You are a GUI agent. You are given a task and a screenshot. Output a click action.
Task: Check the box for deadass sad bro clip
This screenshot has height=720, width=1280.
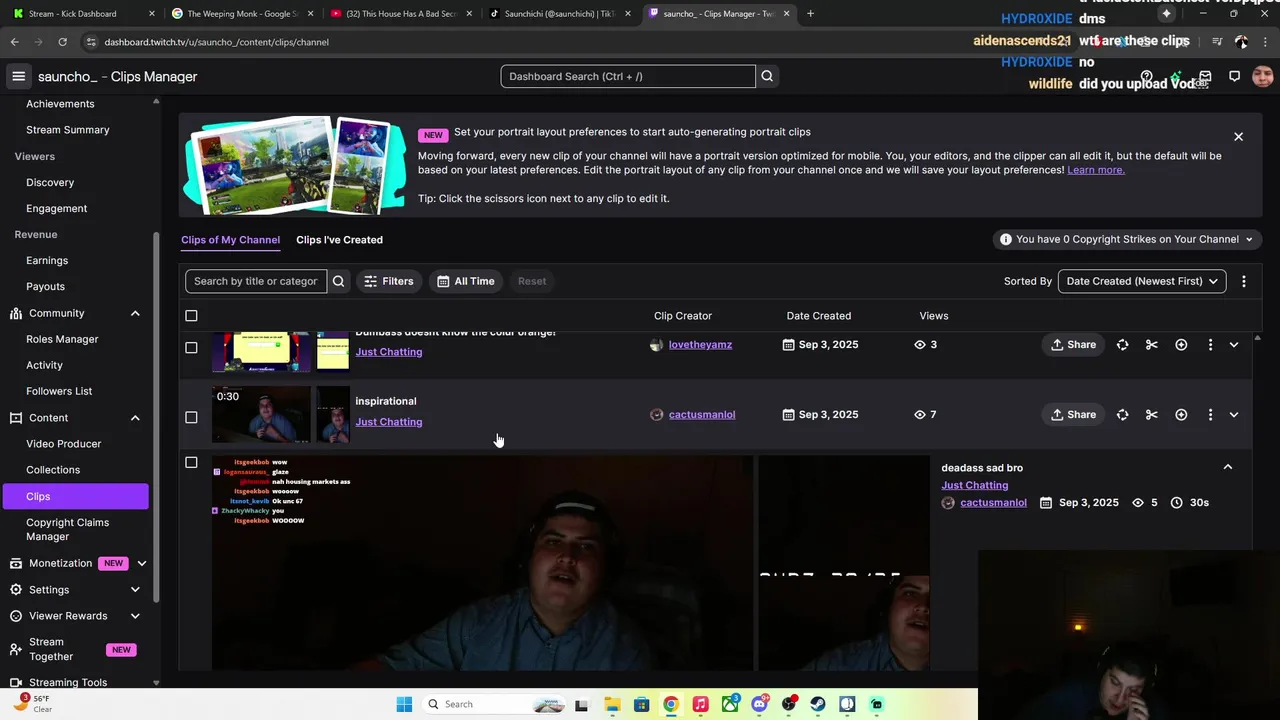point(191,462)
